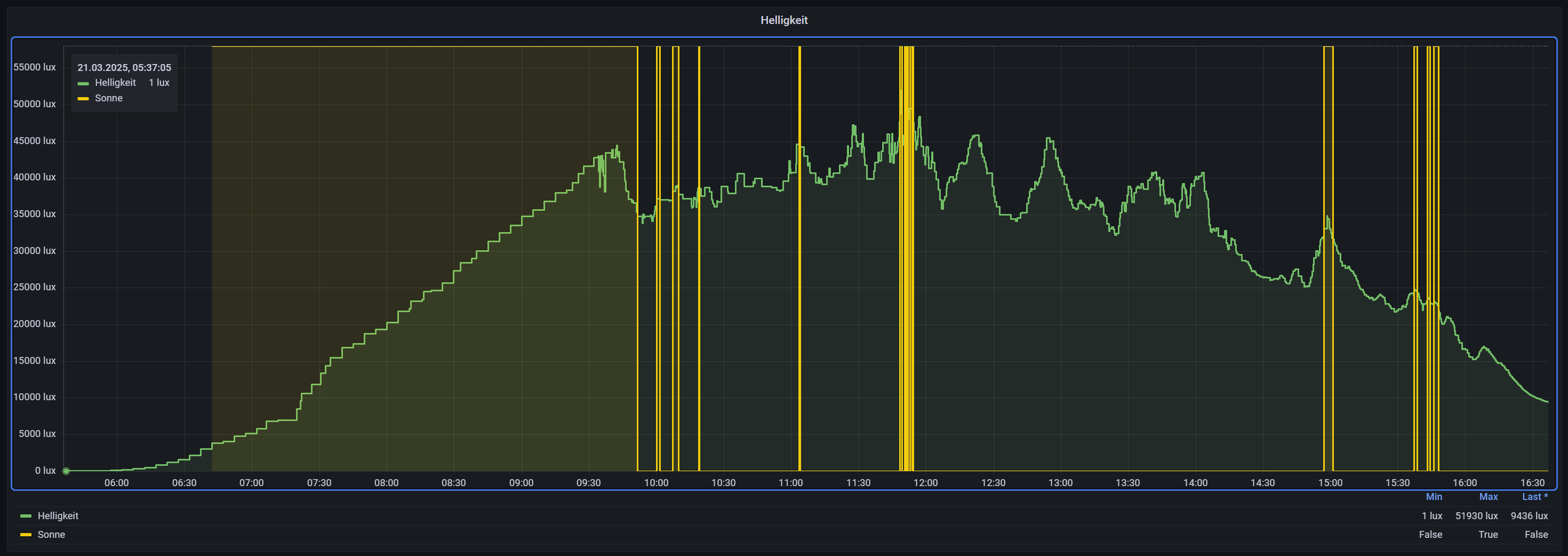Click the green Helligkeit marker in tooltip

tap(83, 83)
